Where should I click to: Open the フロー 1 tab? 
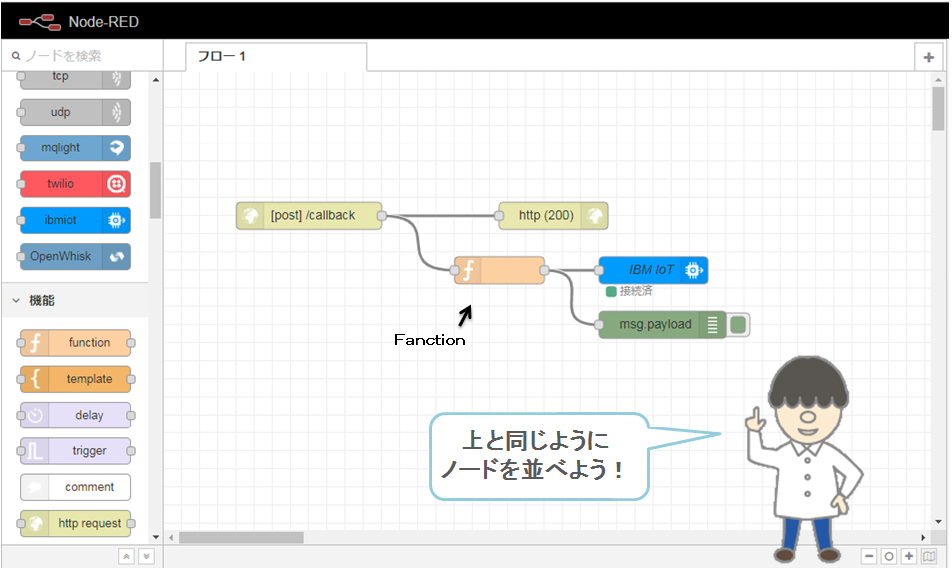pos(276,56)
